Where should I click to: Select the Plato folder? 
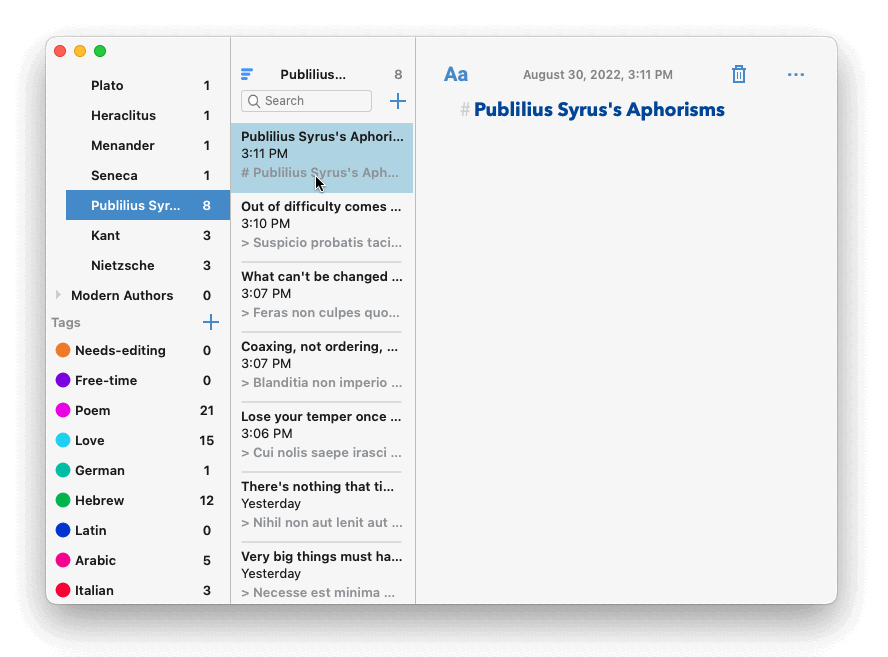(x=148, y=86)
